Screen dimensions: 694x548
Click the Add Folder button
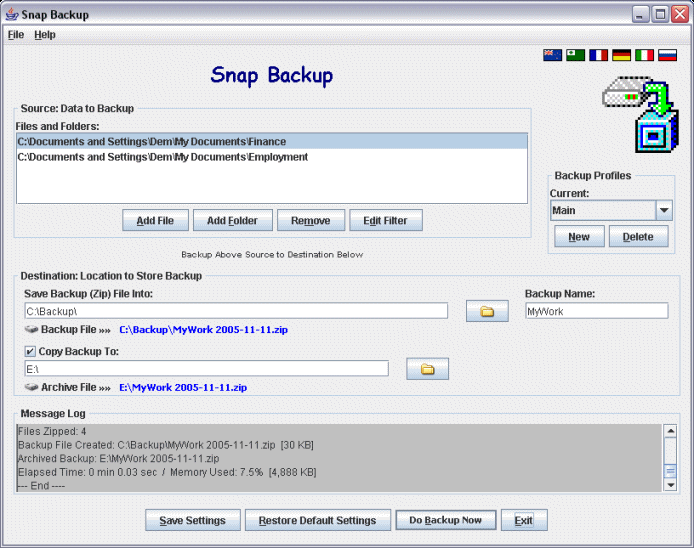[232, 220]
